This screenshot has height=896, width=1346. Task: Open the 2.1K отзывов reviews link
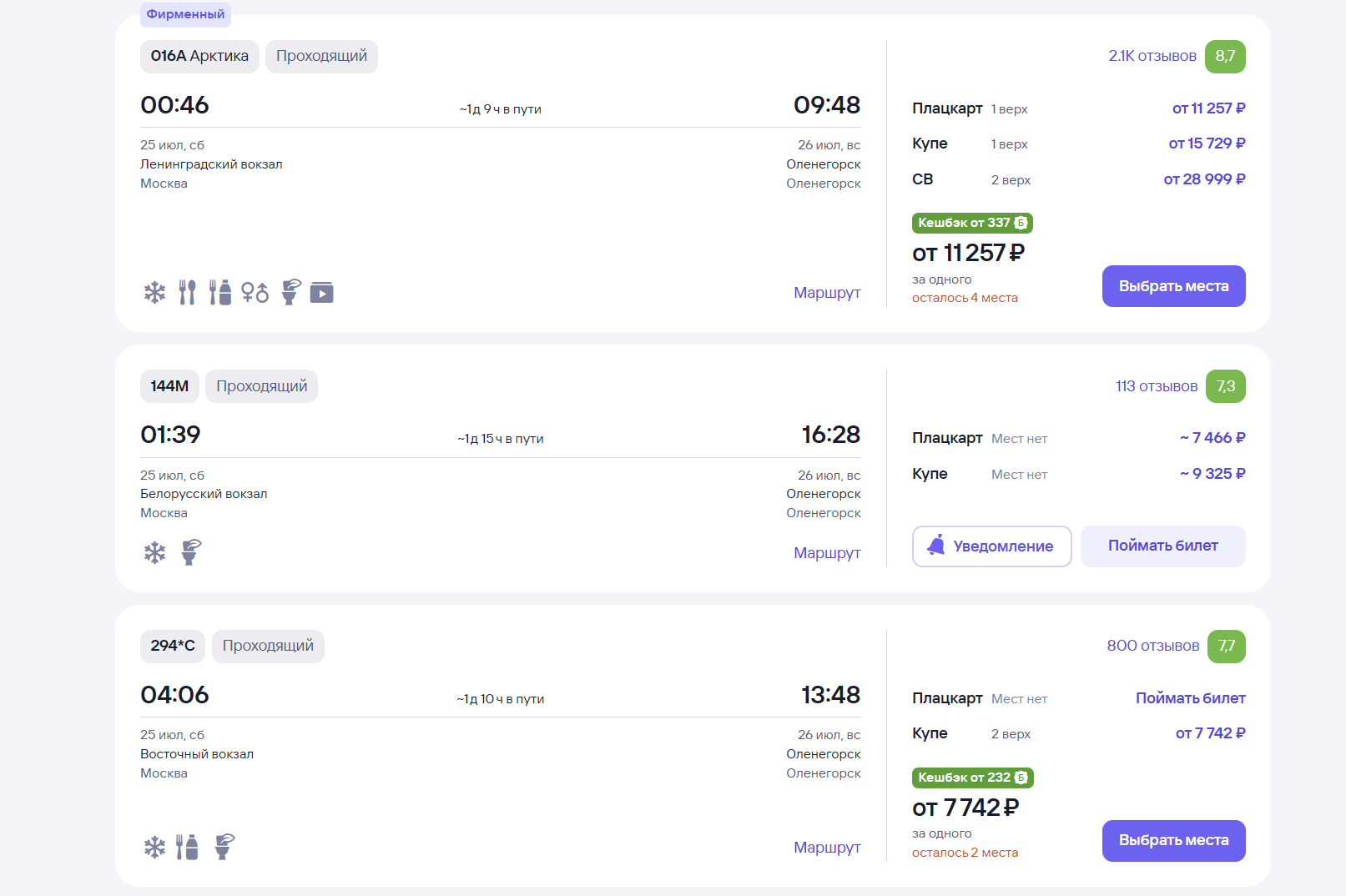[x=1152, y=56]
